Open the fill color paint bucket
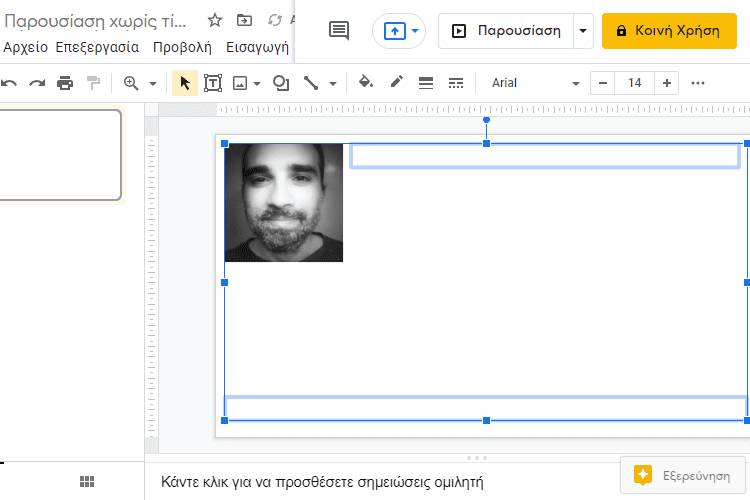Image resolution: width=750 pixels, height=500 pixels. [x=366, y=82]
